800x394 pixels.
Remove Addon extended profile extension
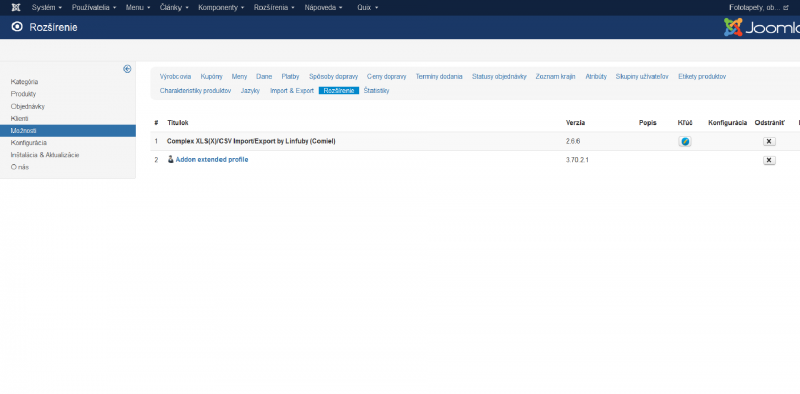point(769,160)
